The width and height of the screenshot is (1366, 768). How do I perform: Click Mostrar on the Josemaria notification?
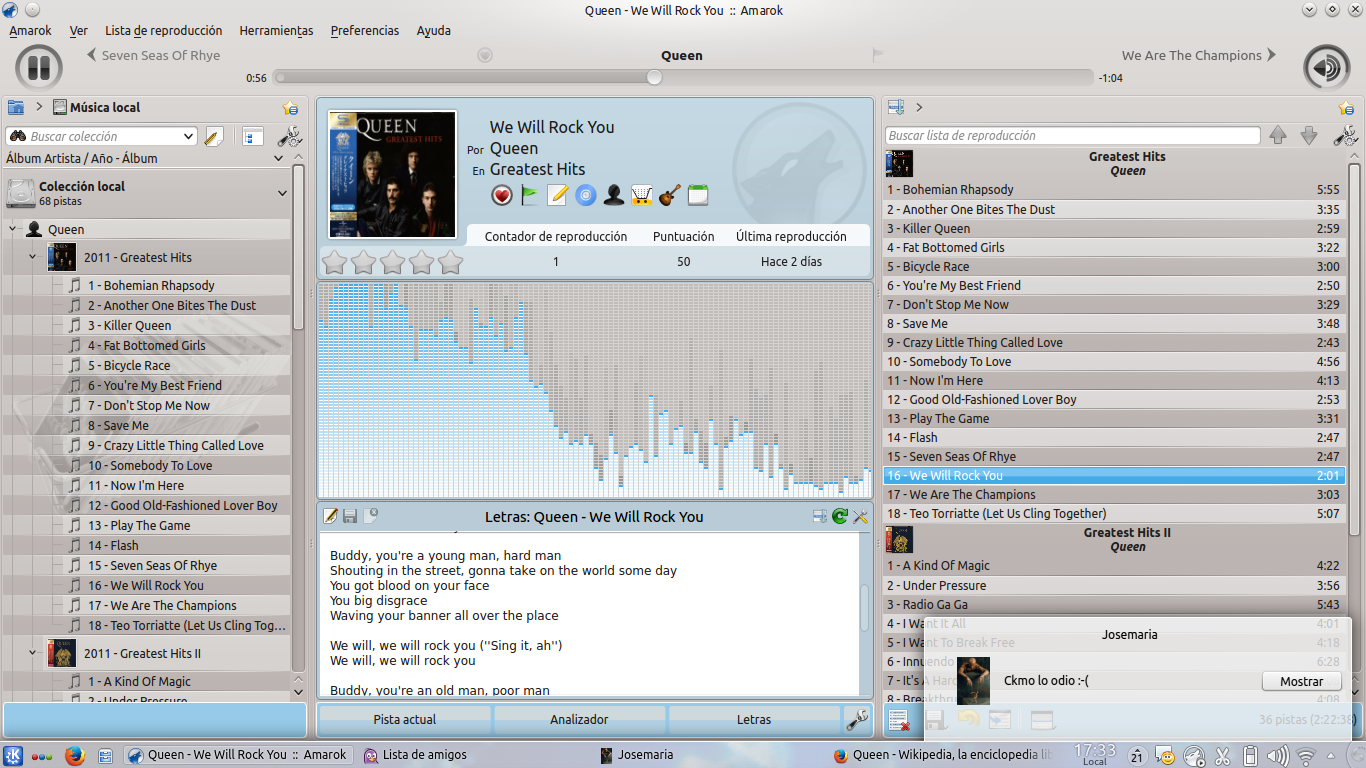1301,681
